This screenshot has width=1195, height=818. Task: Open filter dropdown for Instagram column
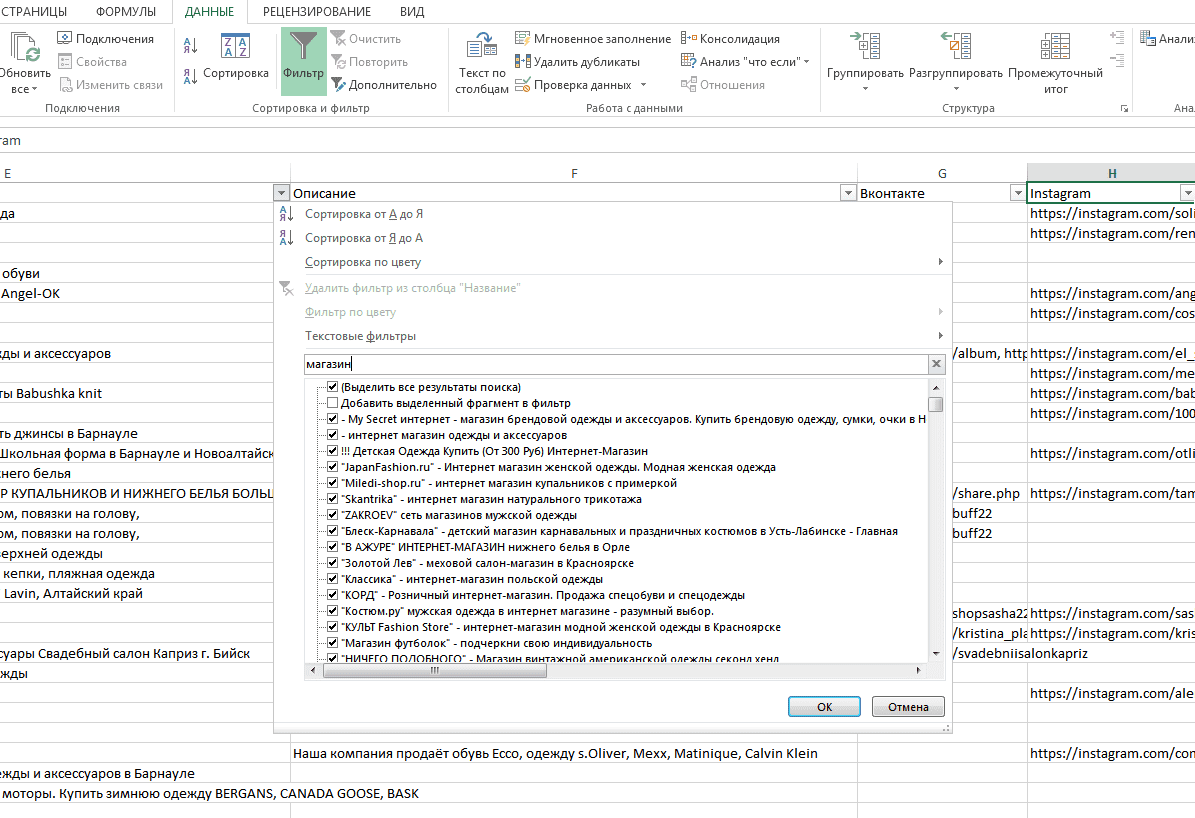[1187, 194]
